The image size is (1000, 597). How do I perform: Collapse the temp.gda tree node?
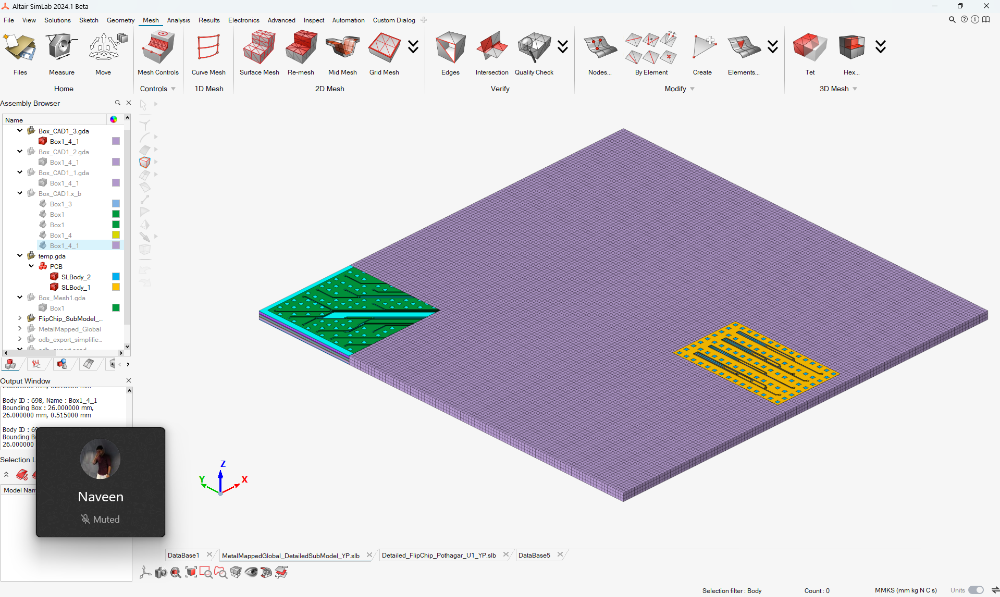point(20,256)
